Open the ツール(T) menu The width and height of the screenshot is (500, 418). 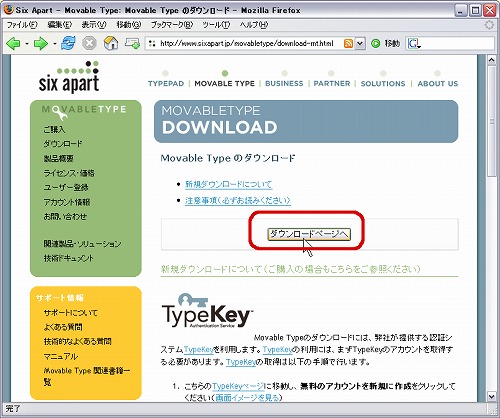(x=216, y=25)
